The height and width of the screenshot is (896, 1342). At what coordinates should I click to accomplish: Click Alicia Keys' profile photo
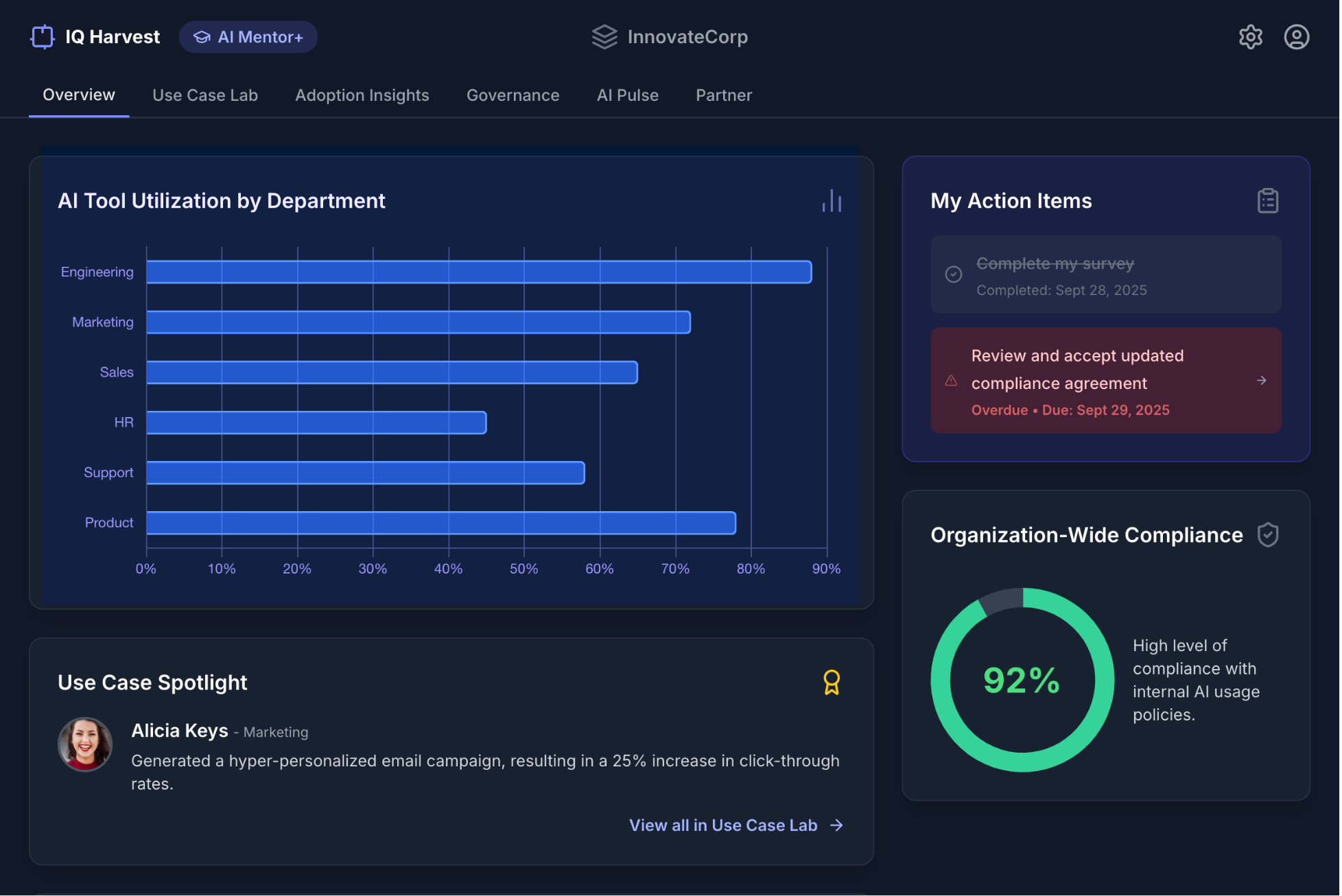click(x=85, y=744)
